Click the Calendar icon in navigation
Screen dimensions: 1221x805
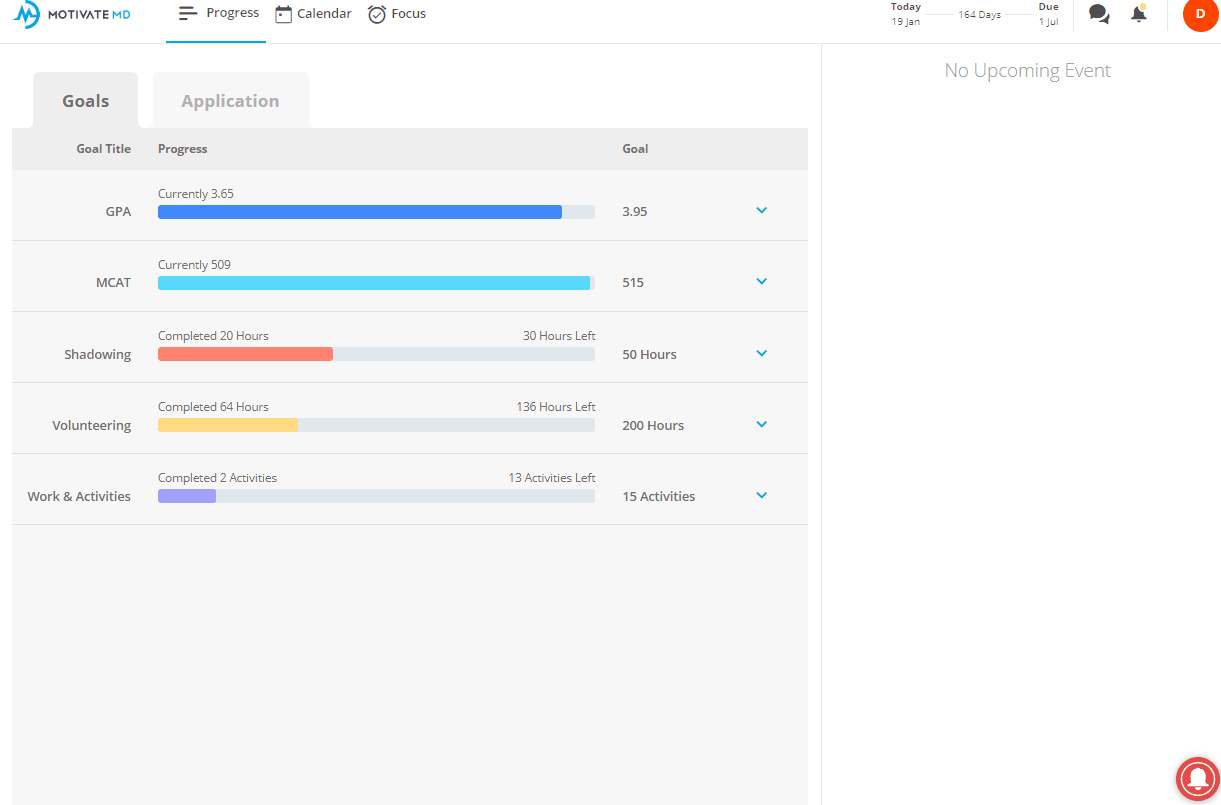pos(284,14)
